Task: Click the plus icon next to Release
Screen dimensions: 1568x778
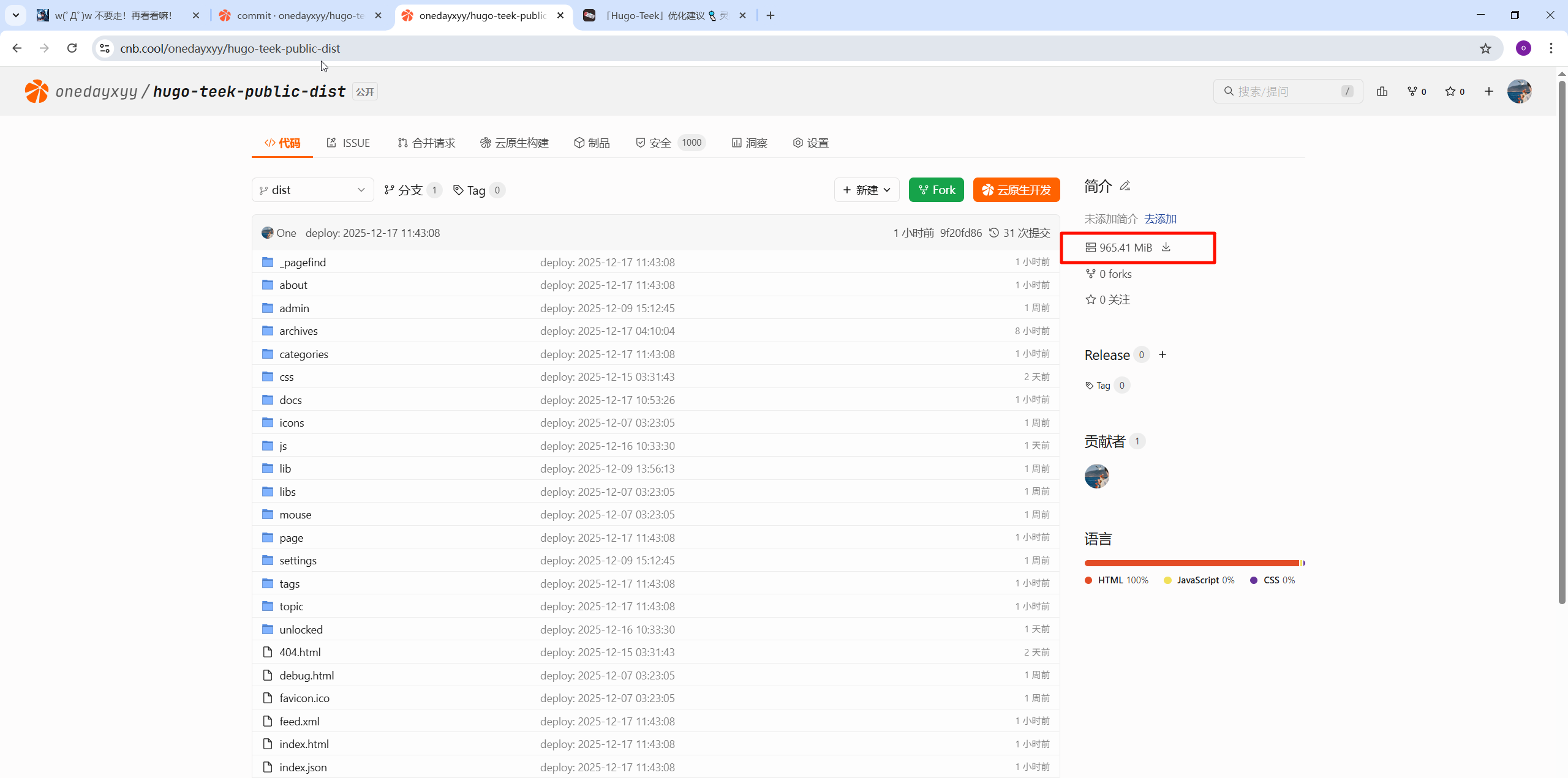Action: coord(1163,354)
